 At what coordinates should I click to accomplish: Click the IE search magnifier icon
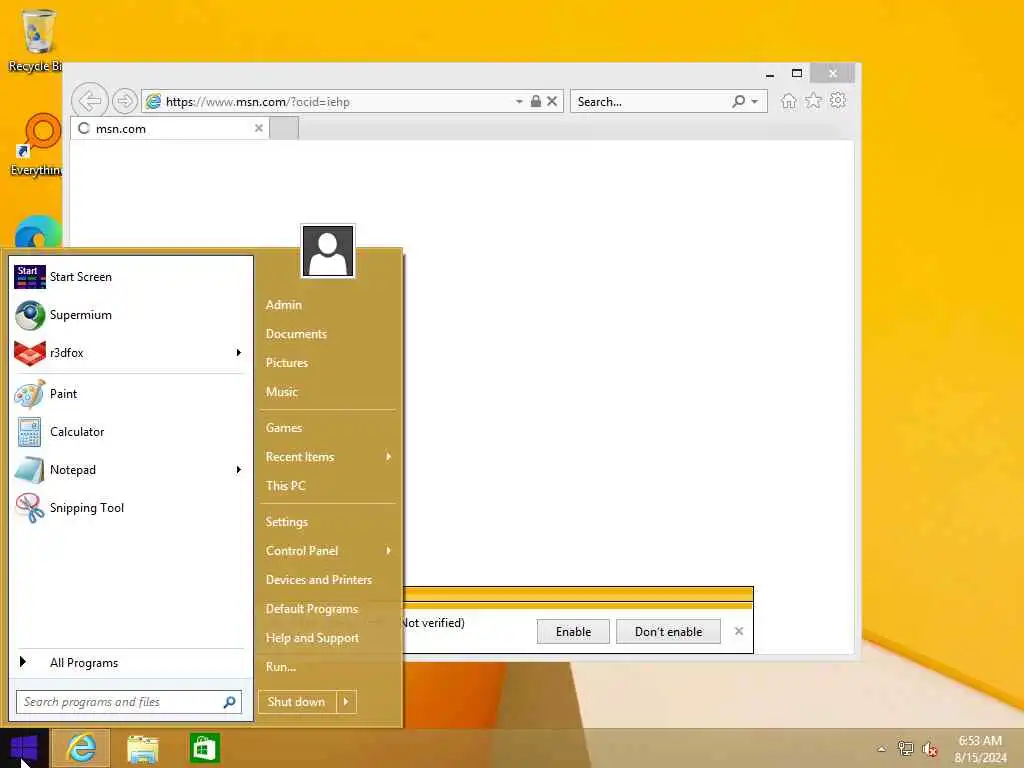739,101
